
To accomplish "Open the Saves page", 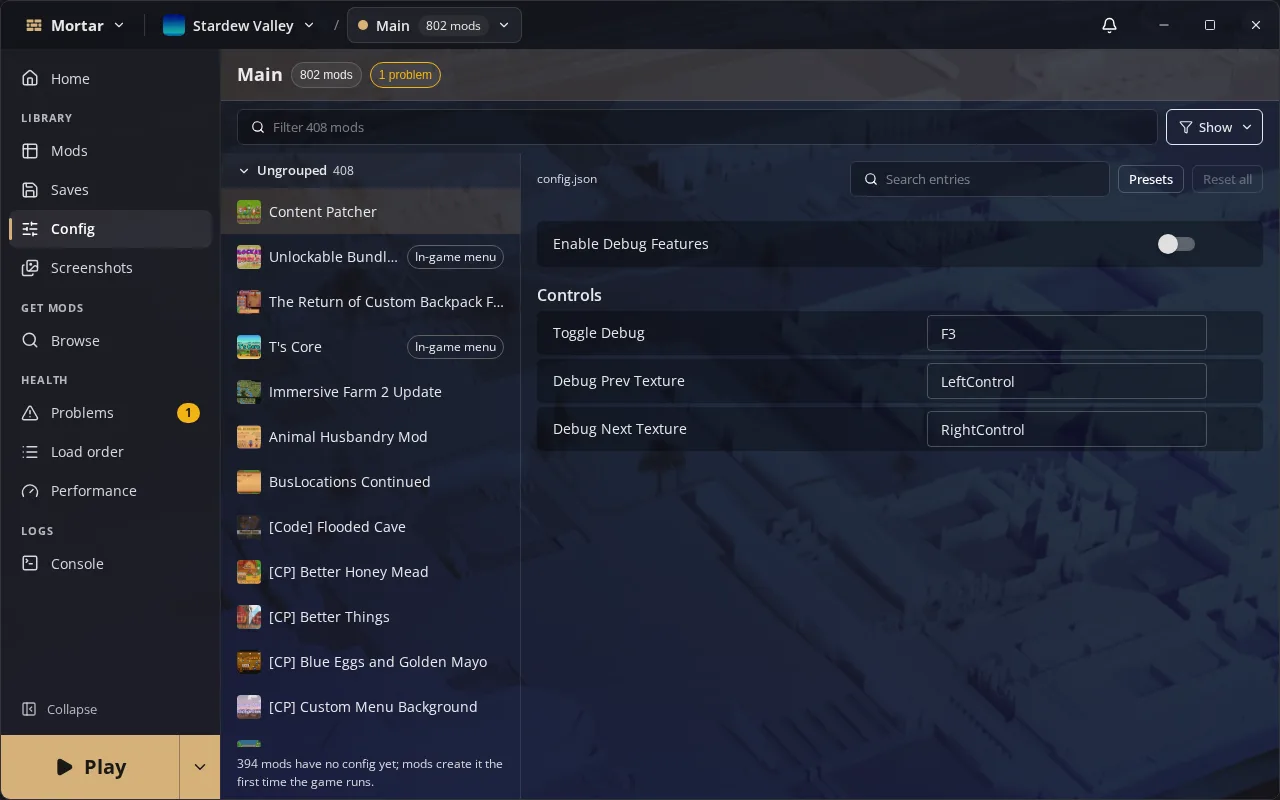I will pyautogui.click(x=110, y=190).
